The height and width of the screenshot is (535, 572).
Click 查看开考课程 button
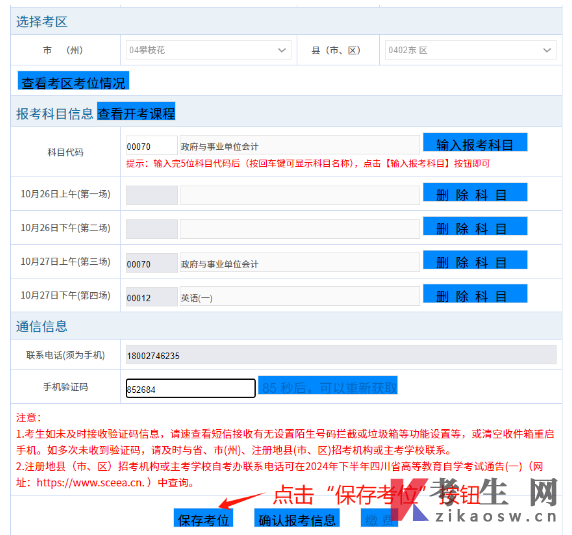[x=136, y=112]
